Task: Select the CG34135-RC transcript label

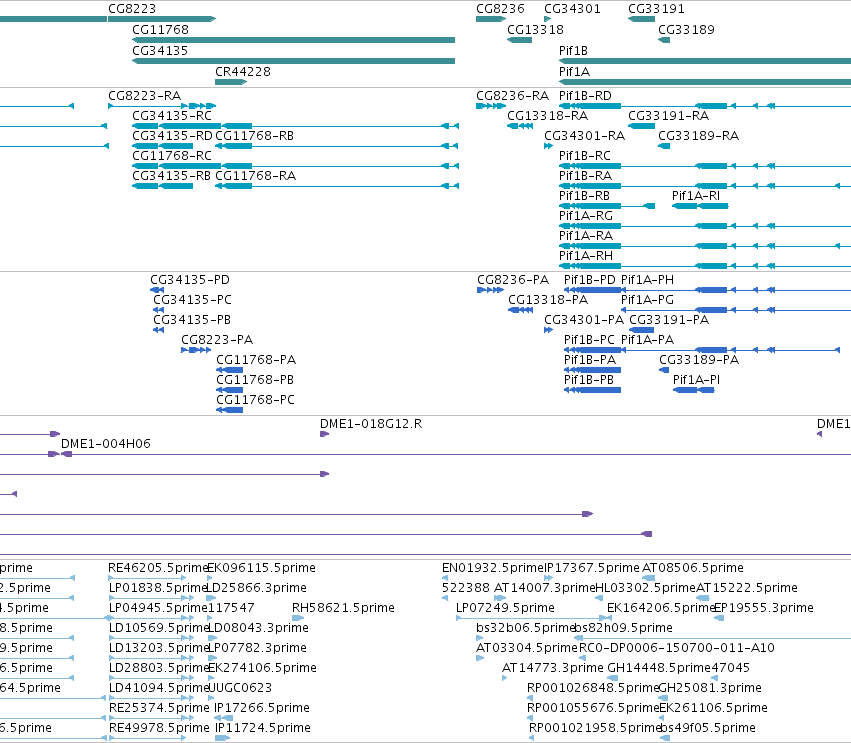Action: tap(172, 116)
